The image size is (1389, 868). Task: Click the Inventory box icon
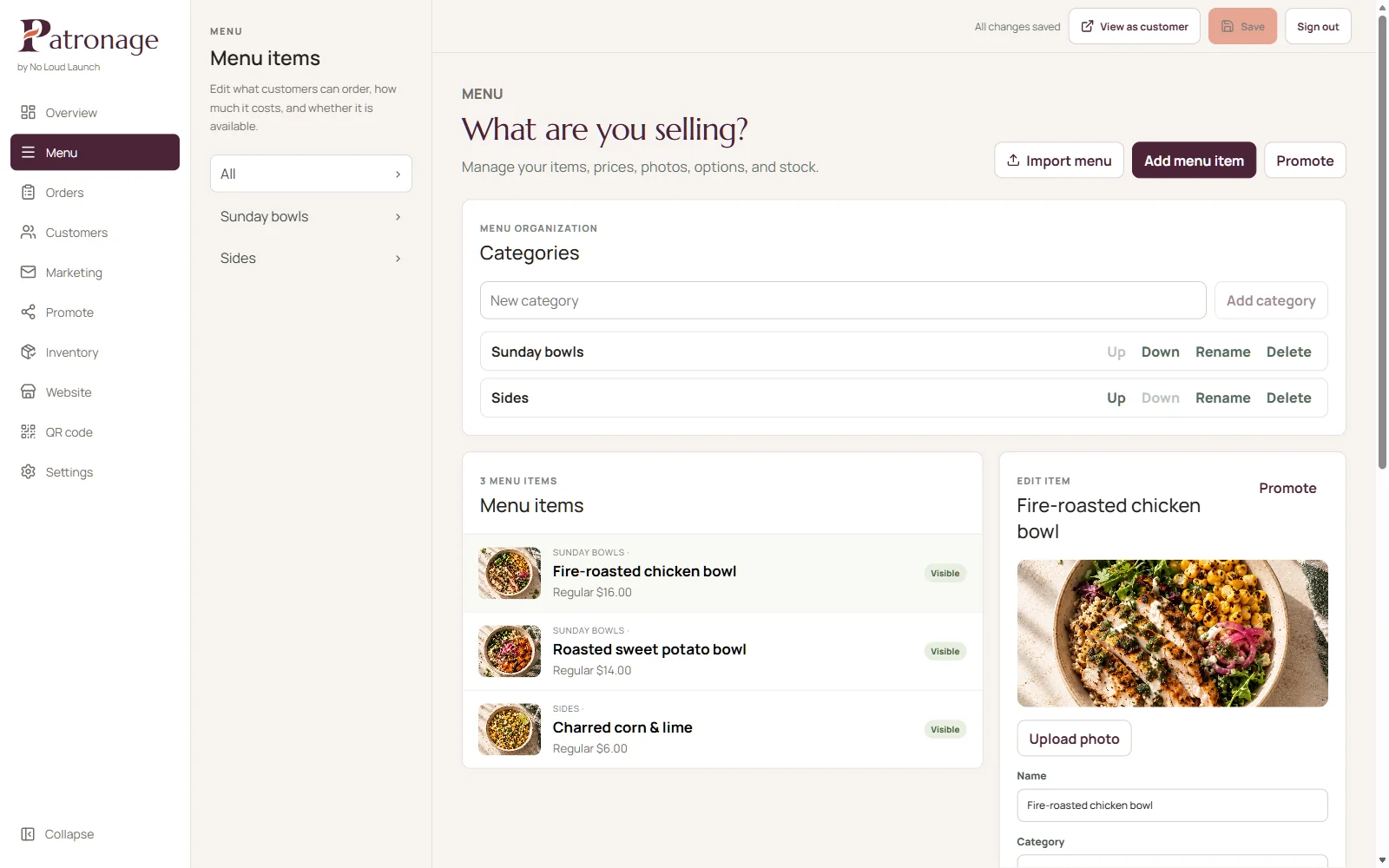point(28,352)
